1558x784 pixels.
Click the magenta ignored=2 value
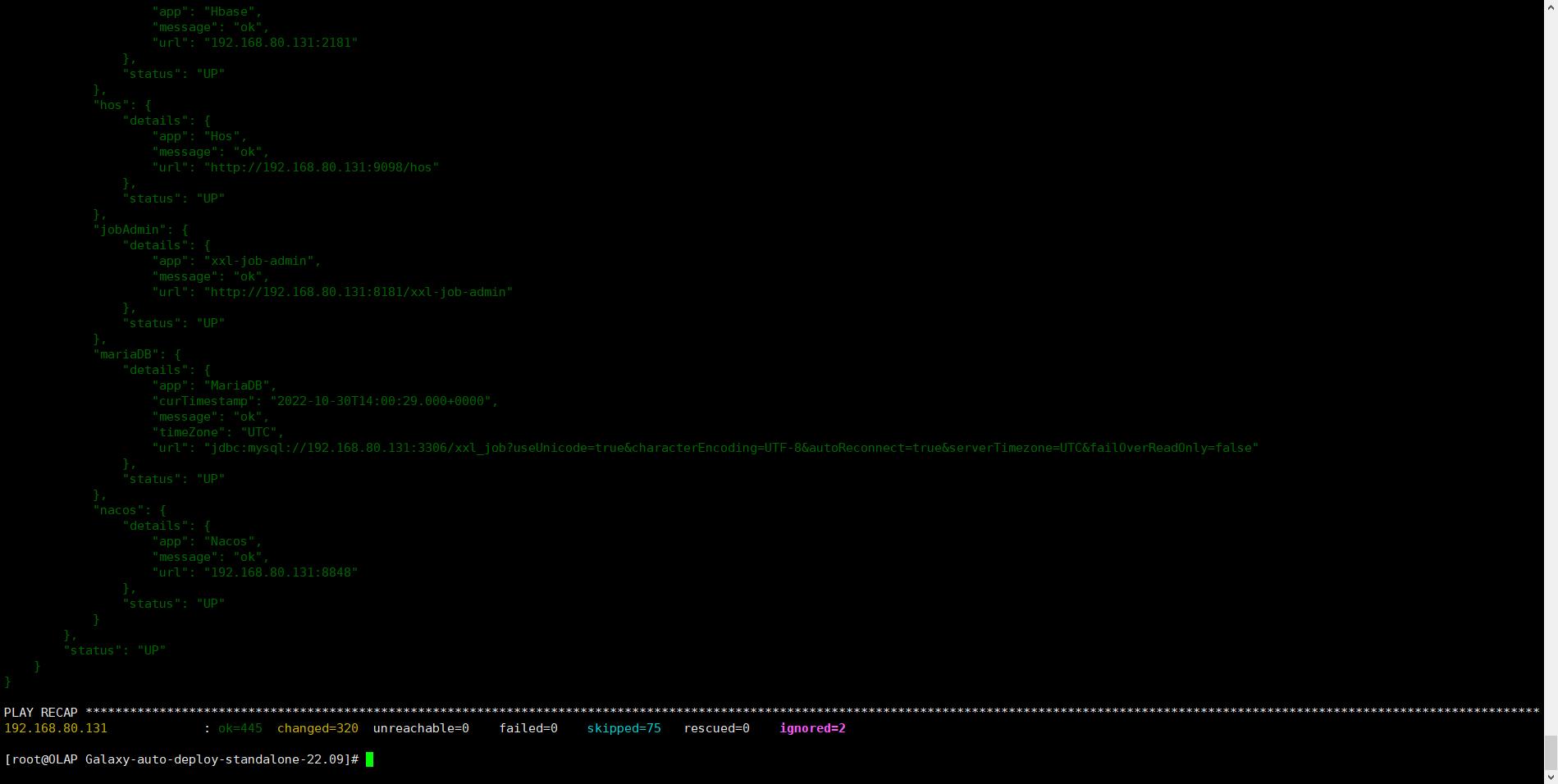coord(812,728)
